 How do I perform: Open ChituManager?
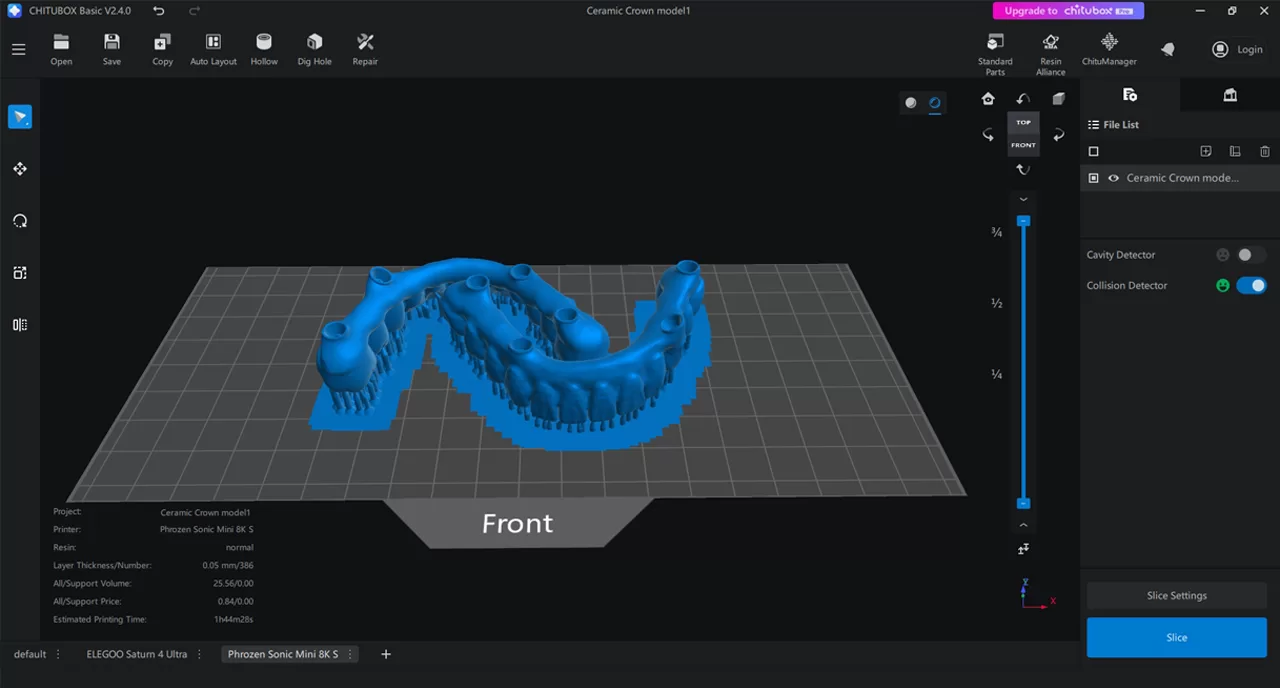click(x=1108, y=48)
